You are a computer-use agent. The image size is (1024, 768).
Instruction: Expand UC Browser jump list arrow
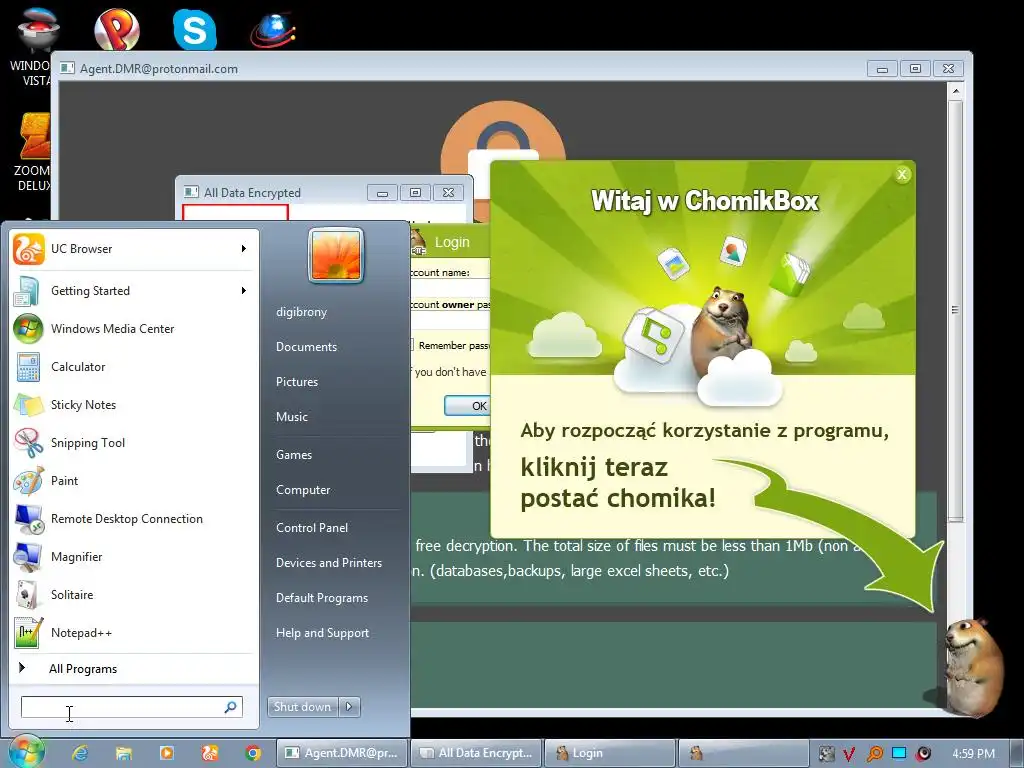(x=244, y=249)
